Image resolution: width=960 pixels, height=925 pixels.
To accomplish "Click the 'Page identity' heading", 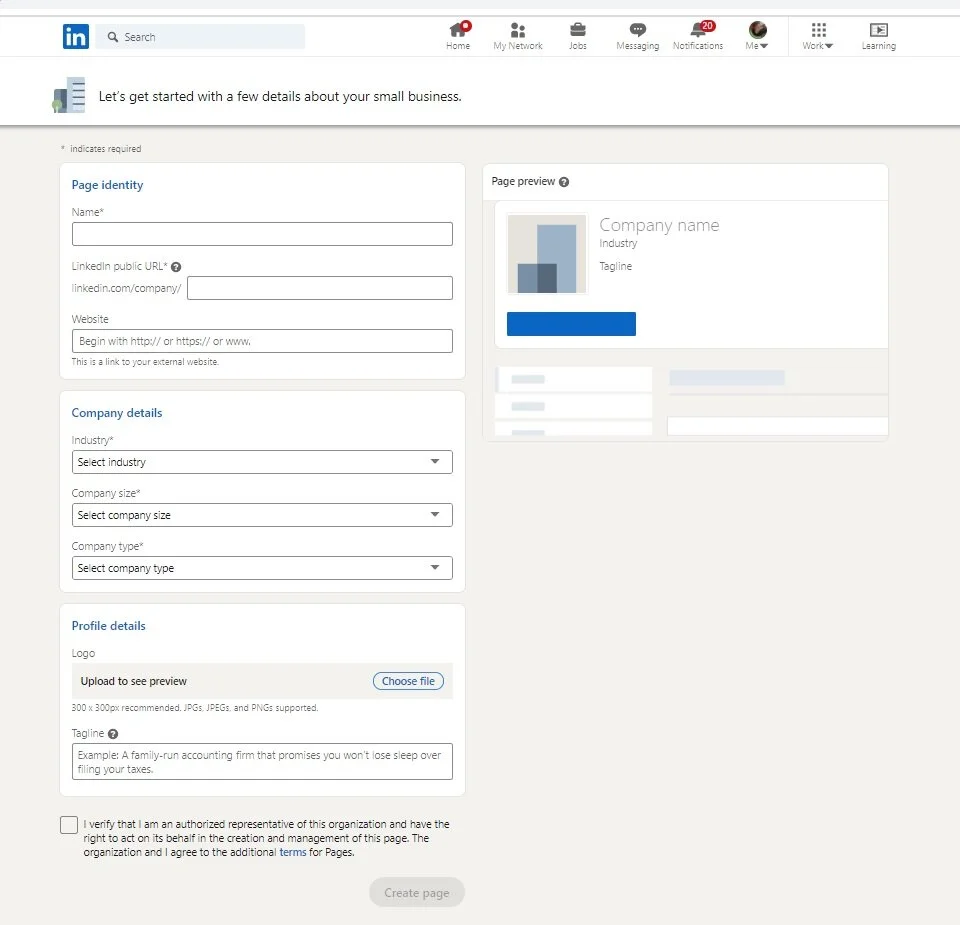I will click(x=107, y=185).
